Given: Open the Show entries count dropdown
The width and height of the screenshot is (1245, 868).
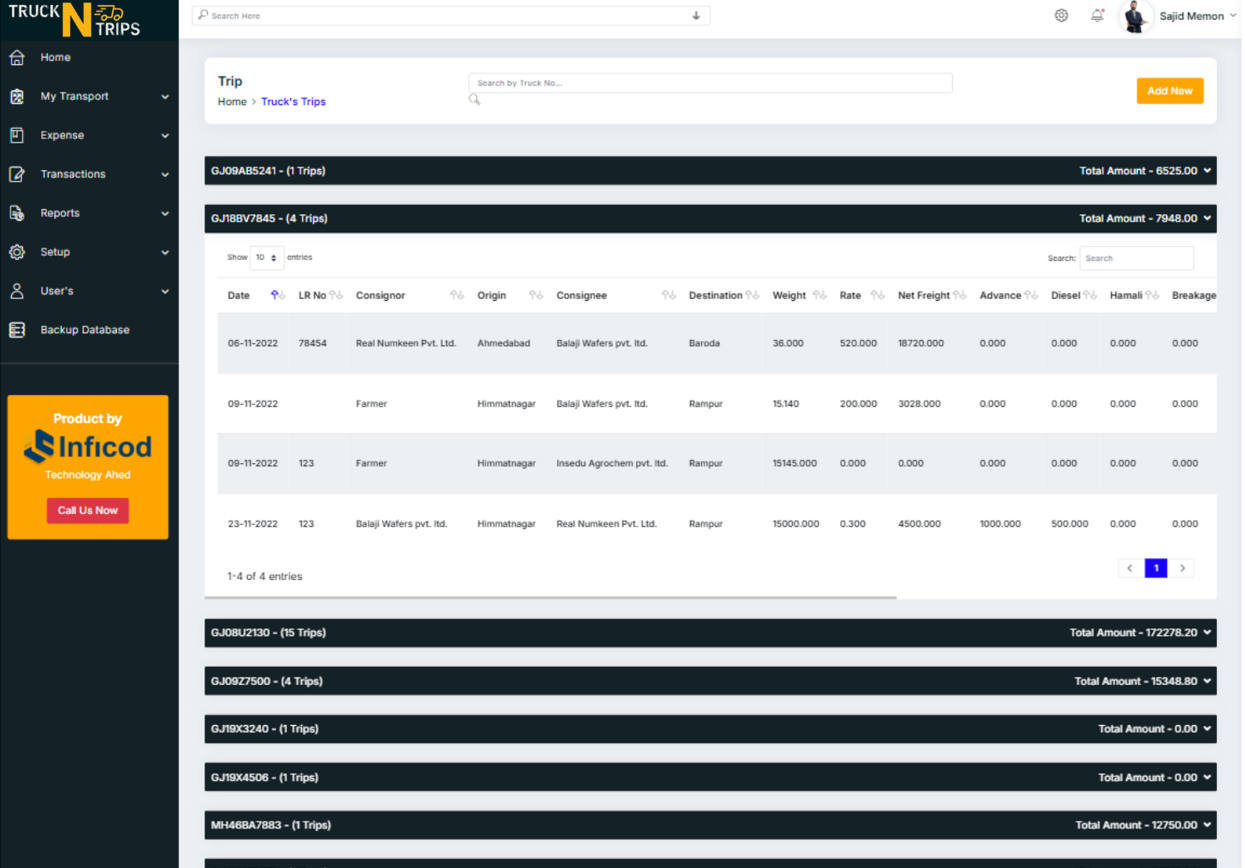Looking at the screenshot, I should pos(267,258).
